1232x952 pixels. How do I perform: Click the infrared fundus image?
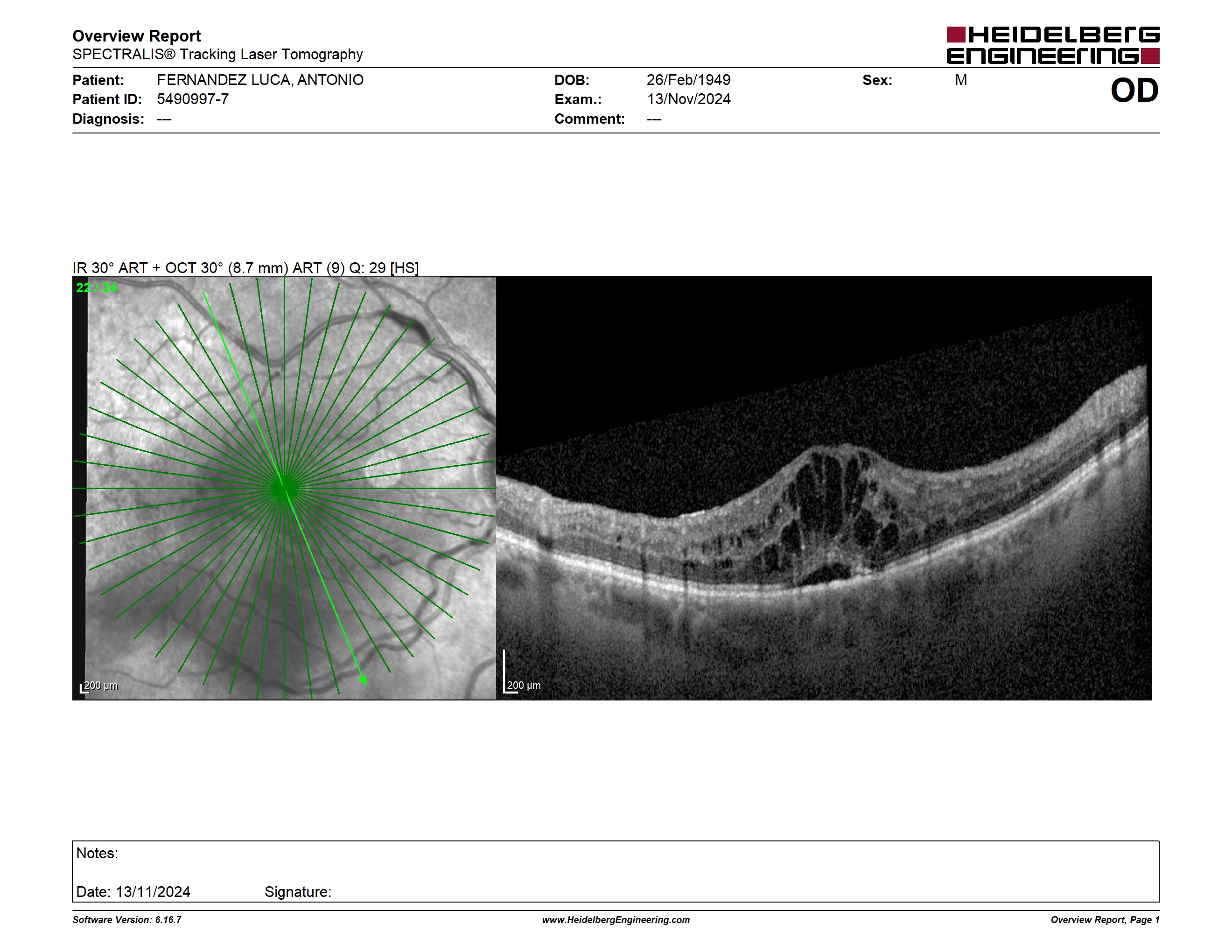click(x=284, y=489)
